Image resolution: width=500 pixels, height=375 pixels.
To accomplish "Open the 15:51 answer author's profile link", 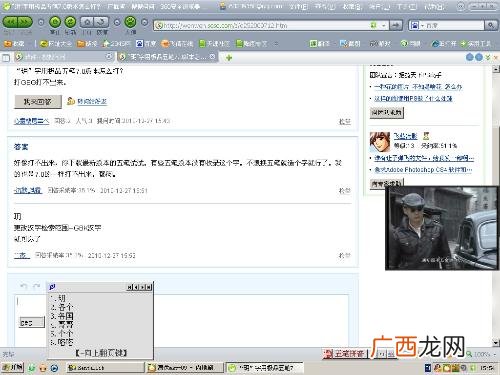I will click(x=28, y=190).
